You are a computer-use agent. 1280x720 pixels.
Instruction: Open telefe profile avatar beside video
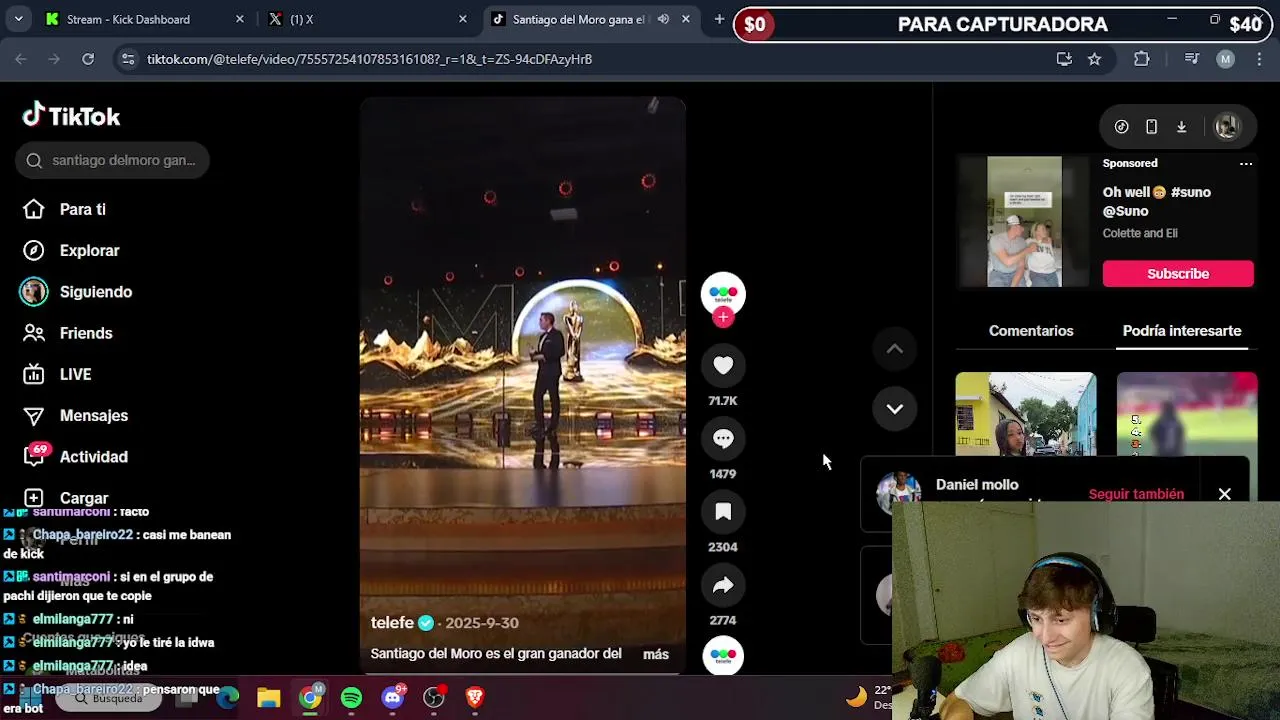[x=723, y=294]
